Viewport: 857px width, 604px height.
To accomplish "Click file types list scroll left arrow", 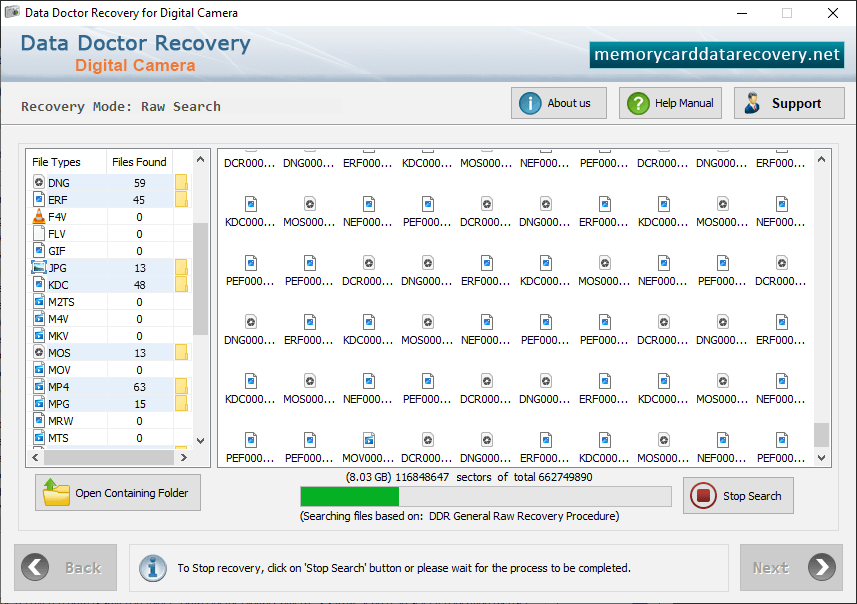I will pyautogui.click(x=36, y=457).
